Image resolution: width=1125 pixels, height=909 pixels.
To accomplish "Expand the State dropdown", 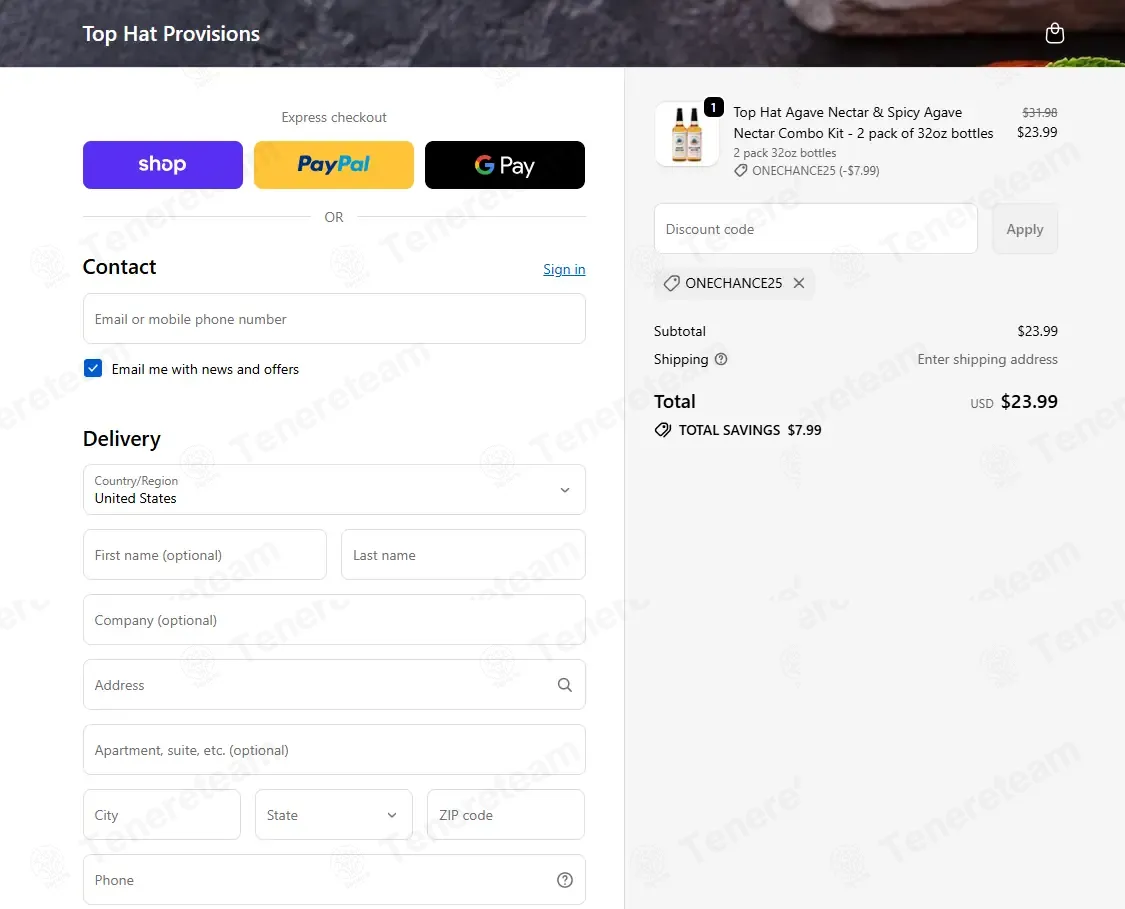I will [334, 815].
